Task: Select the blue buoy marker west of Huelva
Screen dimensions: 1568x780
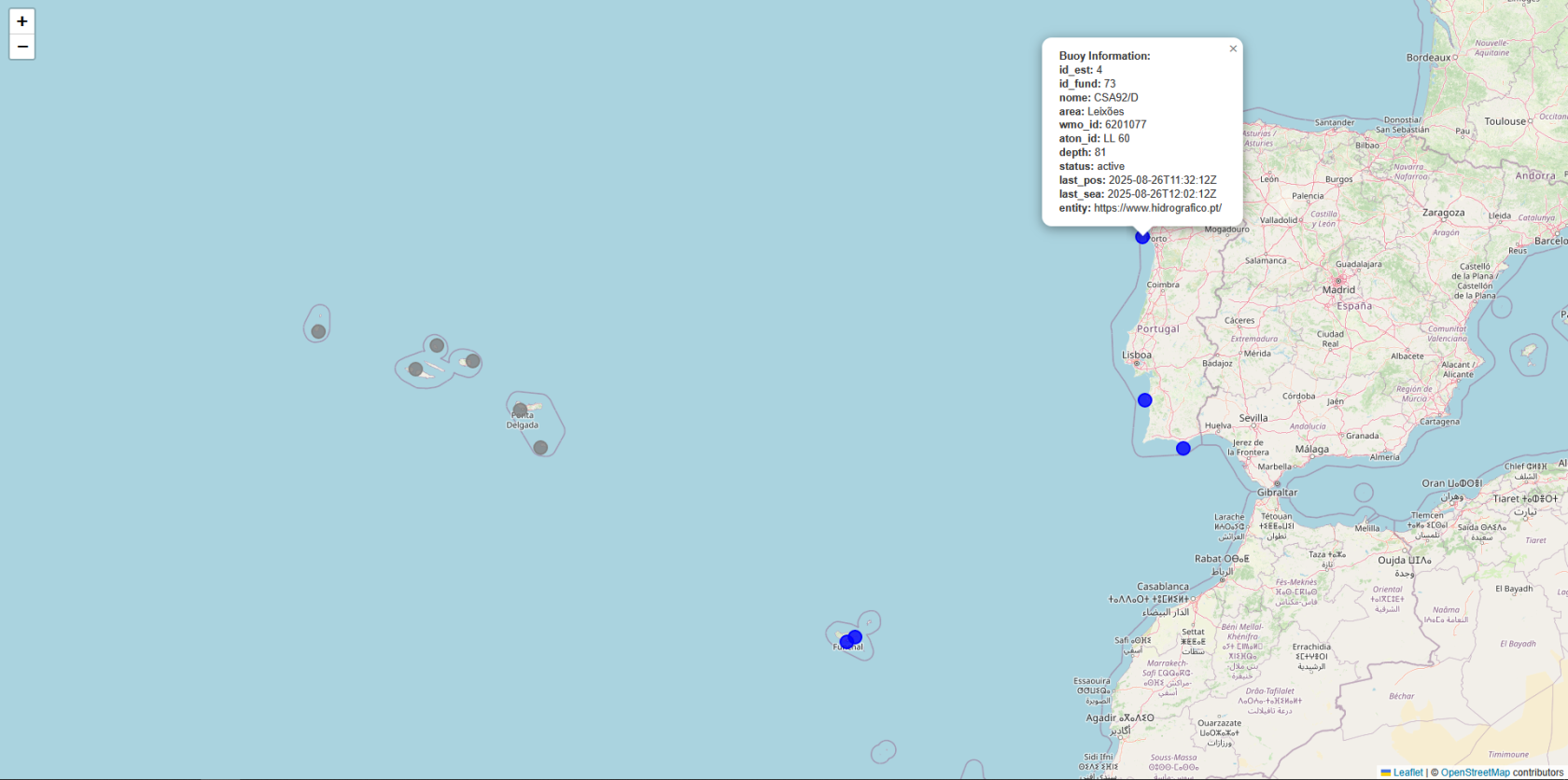Action: pos(1183,449)
